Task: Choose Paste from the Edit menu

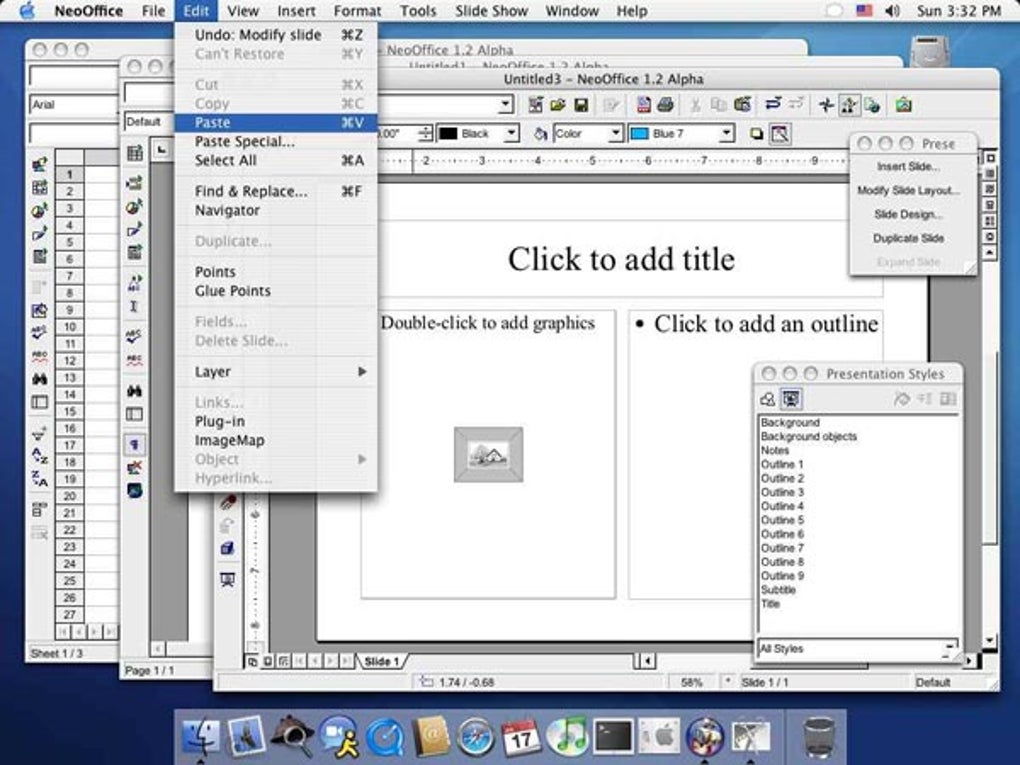Action: click(276, 122)
